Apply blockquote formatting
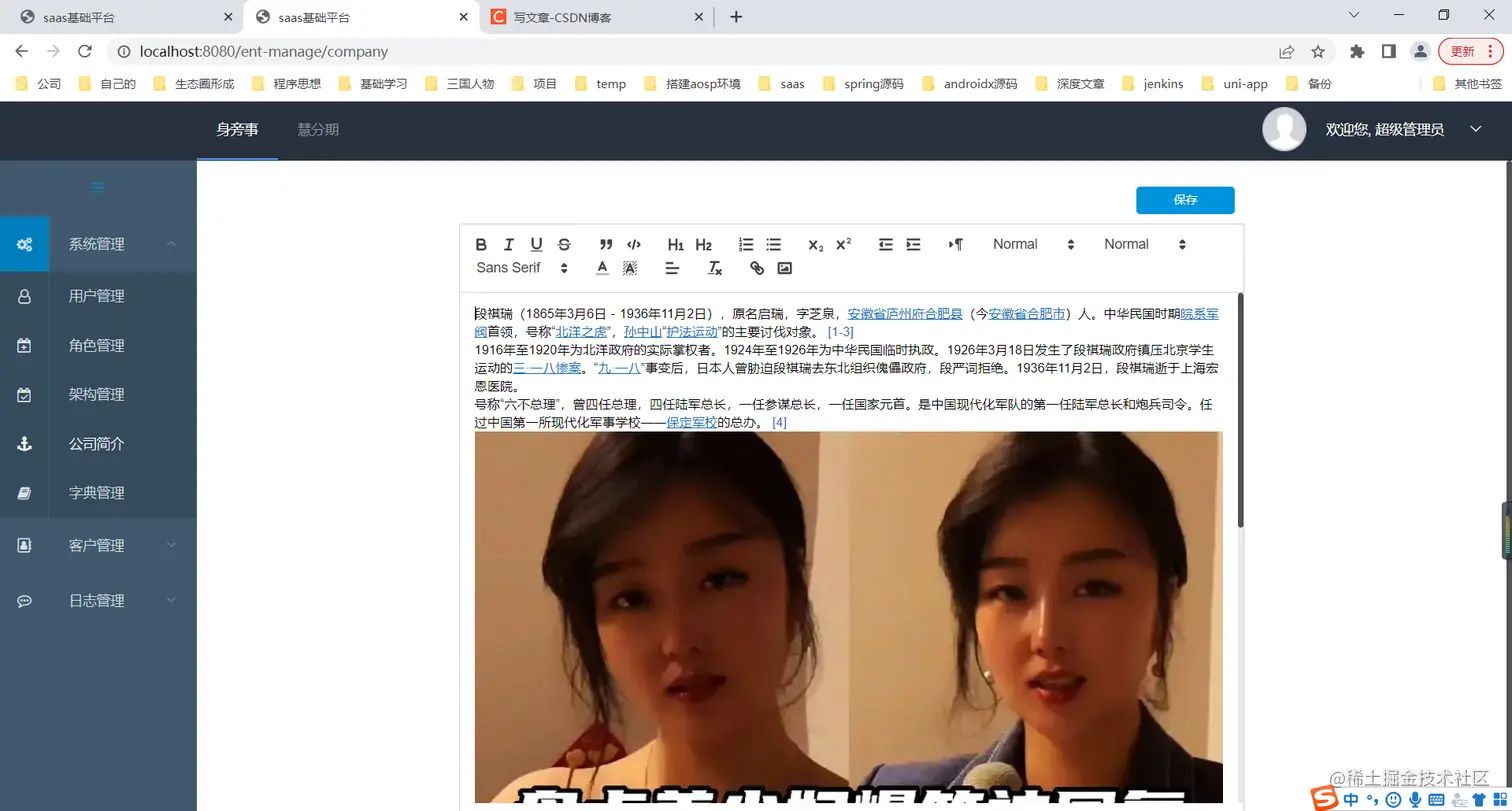Image resolution: width=1512 pixels, height=811 pixels. pos(606,245)
